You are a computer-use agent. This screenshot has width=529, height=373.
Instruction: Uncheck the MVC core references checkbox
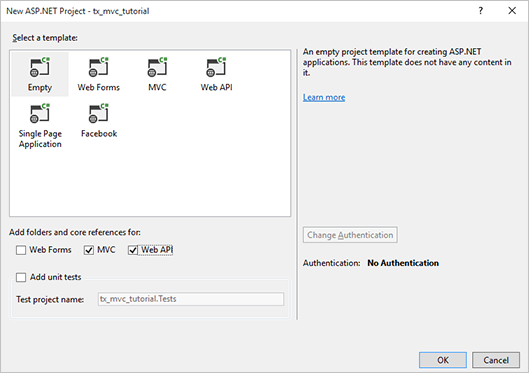[x=89, y=250]
